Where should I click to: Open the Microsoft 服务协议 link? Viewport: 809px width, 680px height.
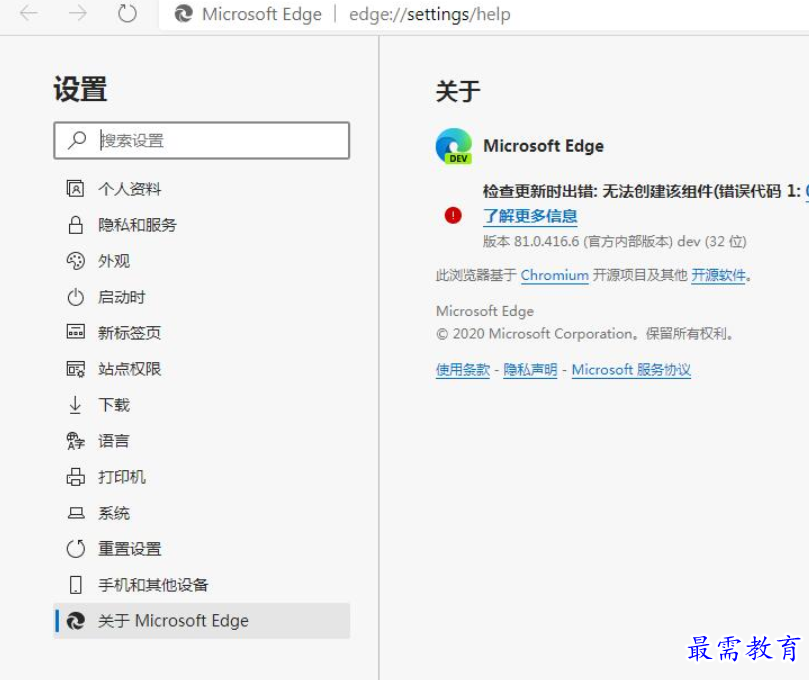631,369
